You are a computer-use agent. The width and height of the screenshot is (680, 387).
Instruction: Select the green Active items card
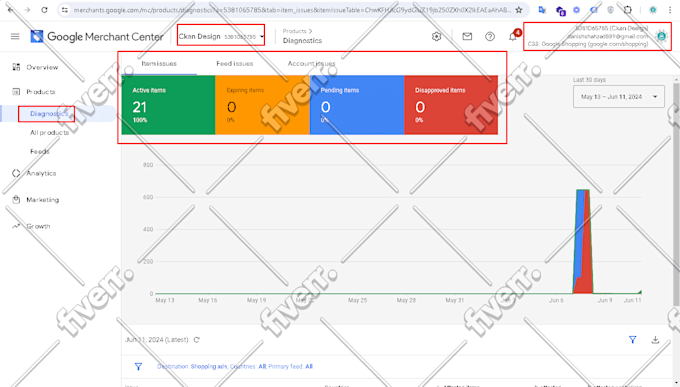(x=168, y=105)
